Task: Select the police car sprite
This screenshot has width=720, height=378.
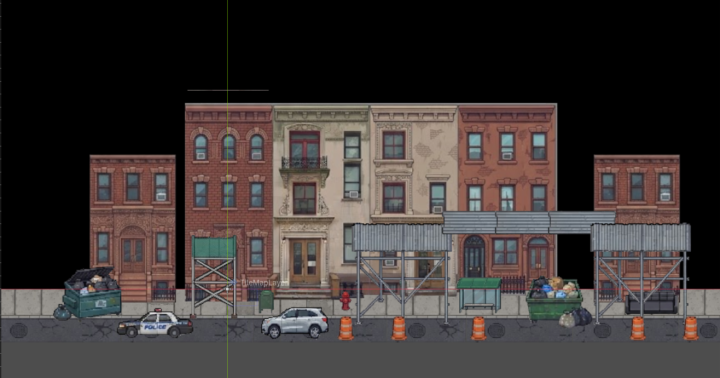Action: (x=155, y=323)
